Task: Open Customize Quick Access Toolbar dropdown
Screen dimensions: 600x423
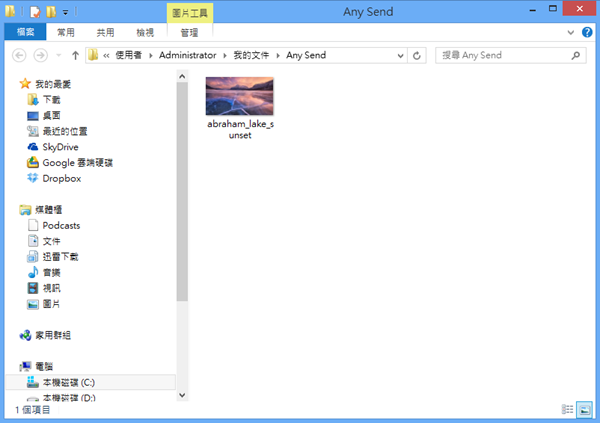Action: (65, 13)
